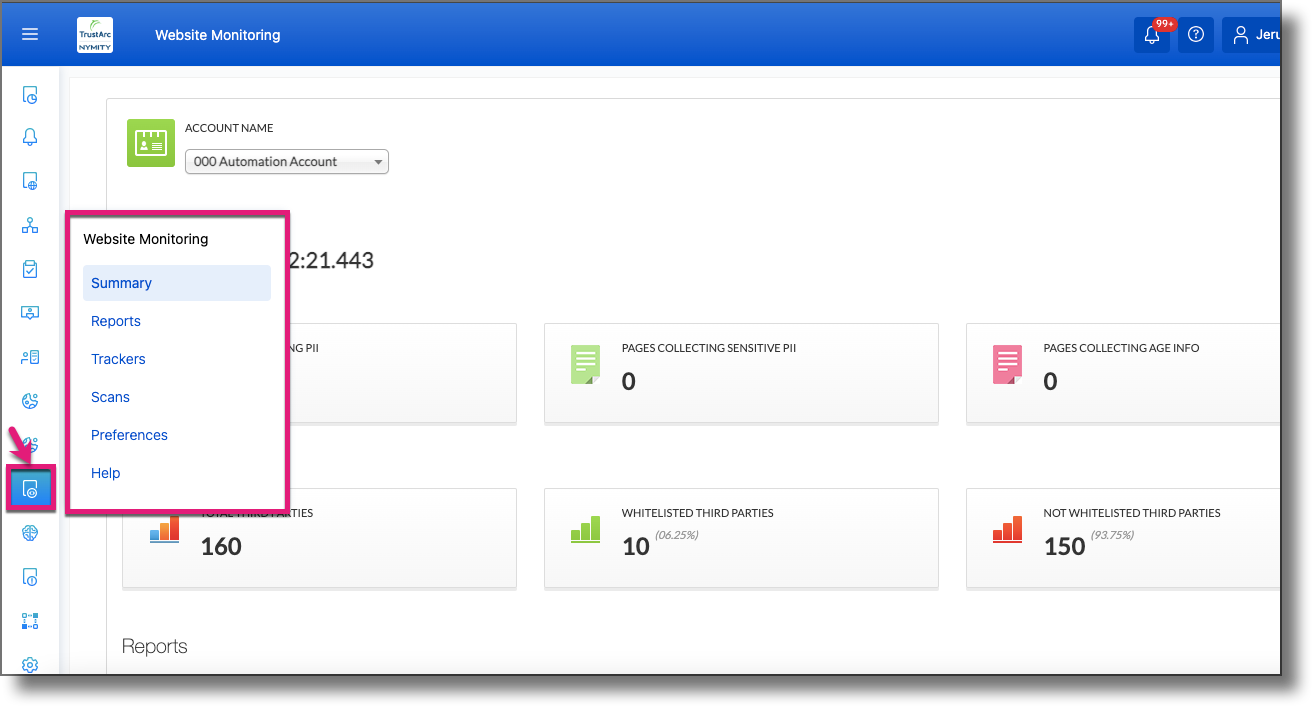This screenshot has width=1313, height=707.
Task: Open the Jeru user profile menu
Action: tap(1252, 34)
